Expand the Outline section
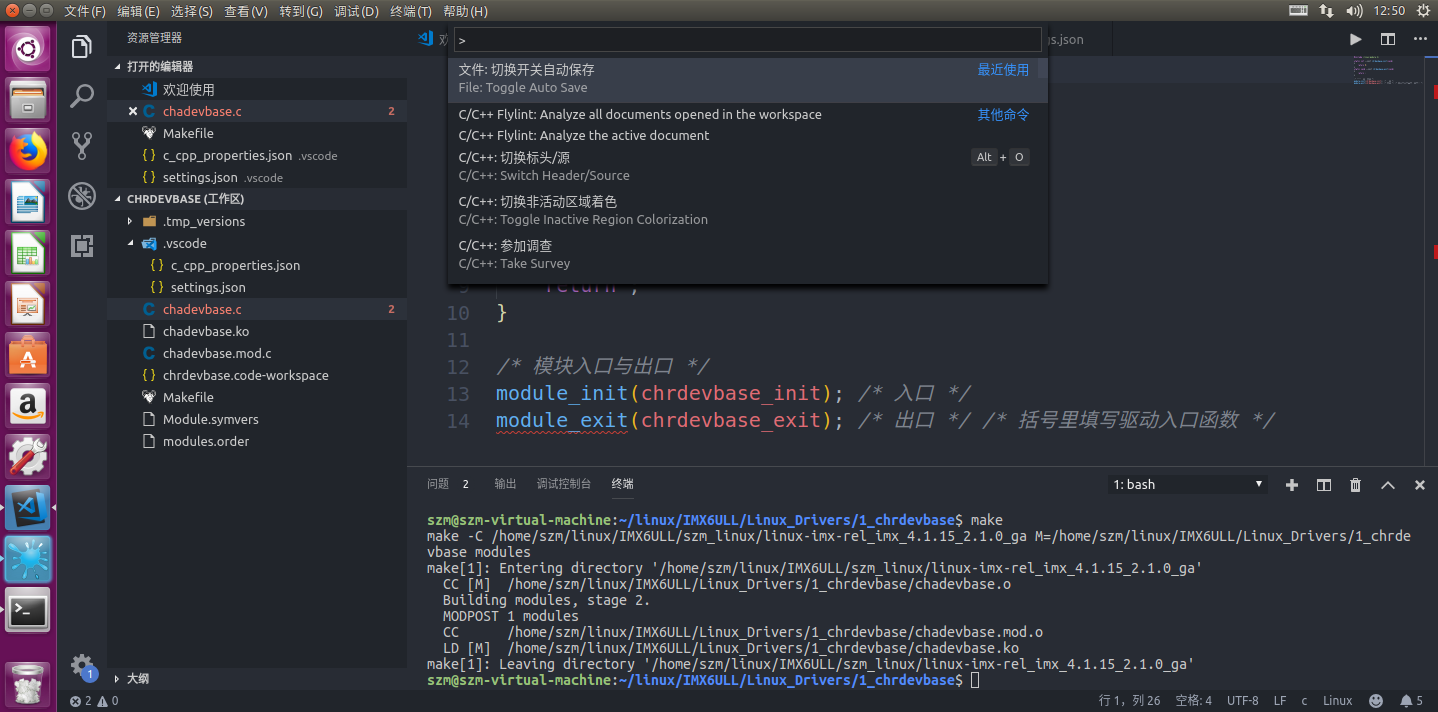 [x=256, y=678]
